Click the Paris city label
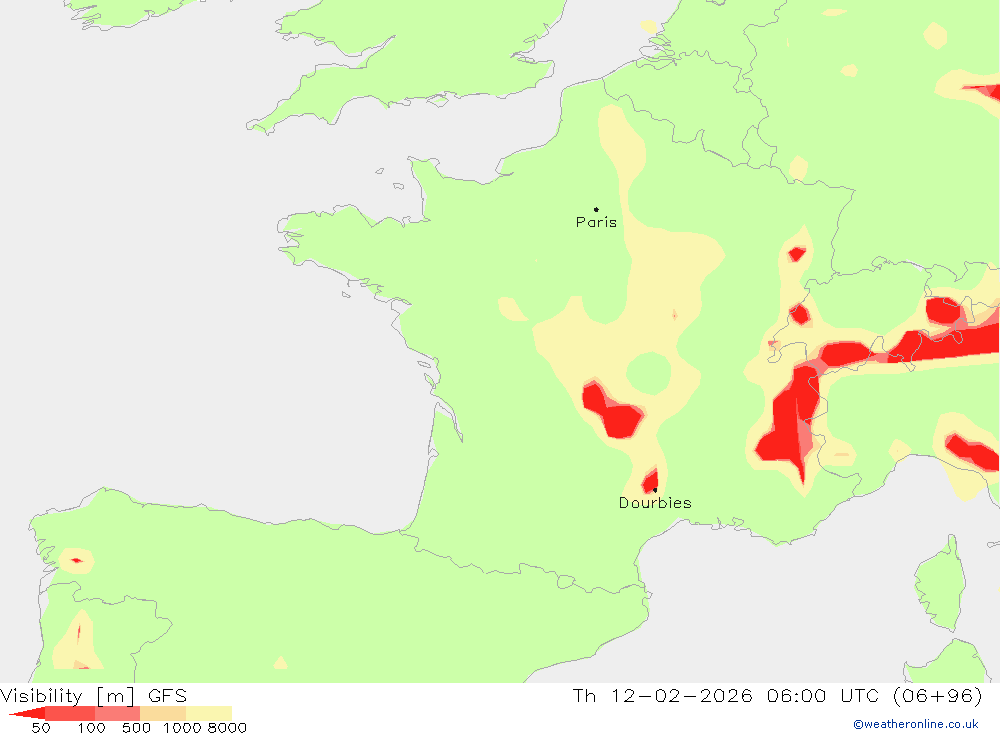This screenshot has width=1000, height=733. coord(596,222)
